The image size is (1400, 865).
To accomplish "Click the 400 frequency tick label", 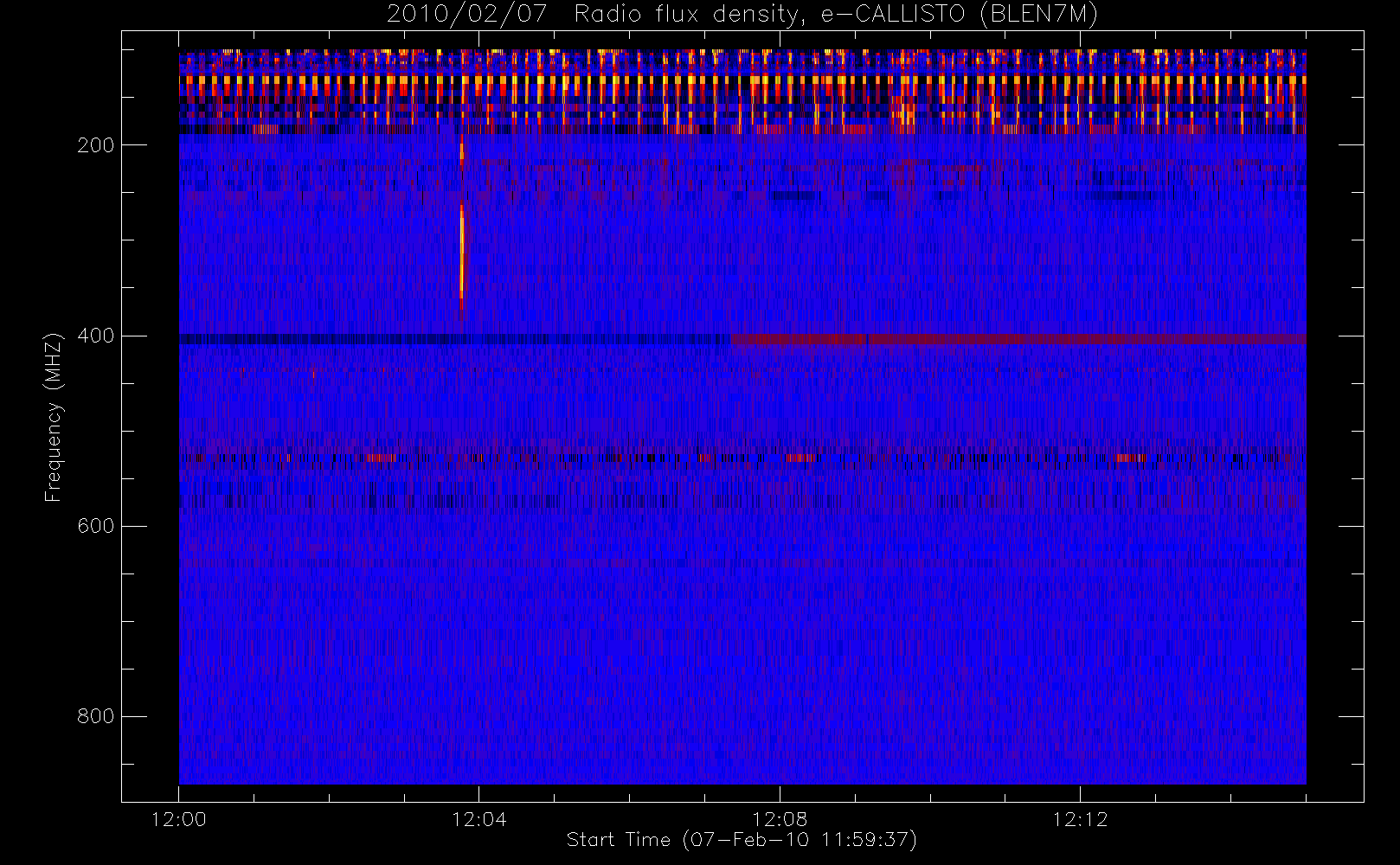I will point(96,336).
